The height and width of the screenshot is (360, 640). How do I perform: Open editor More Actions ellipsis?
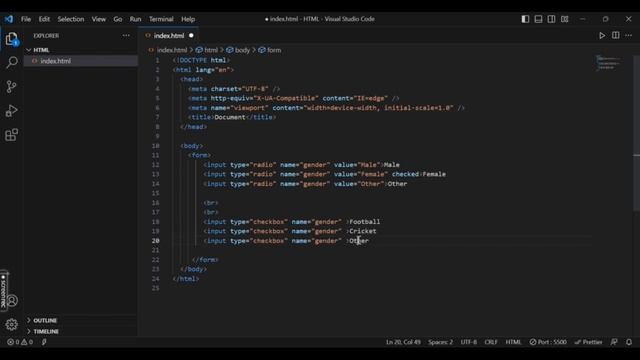(x=629, y=36)
